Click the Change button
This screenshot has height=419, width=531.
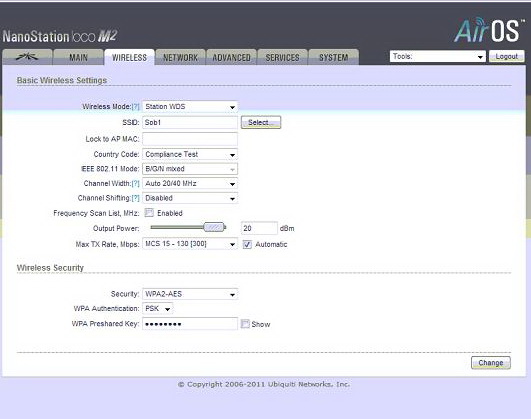pyautogui.click(x=491, y=363)
